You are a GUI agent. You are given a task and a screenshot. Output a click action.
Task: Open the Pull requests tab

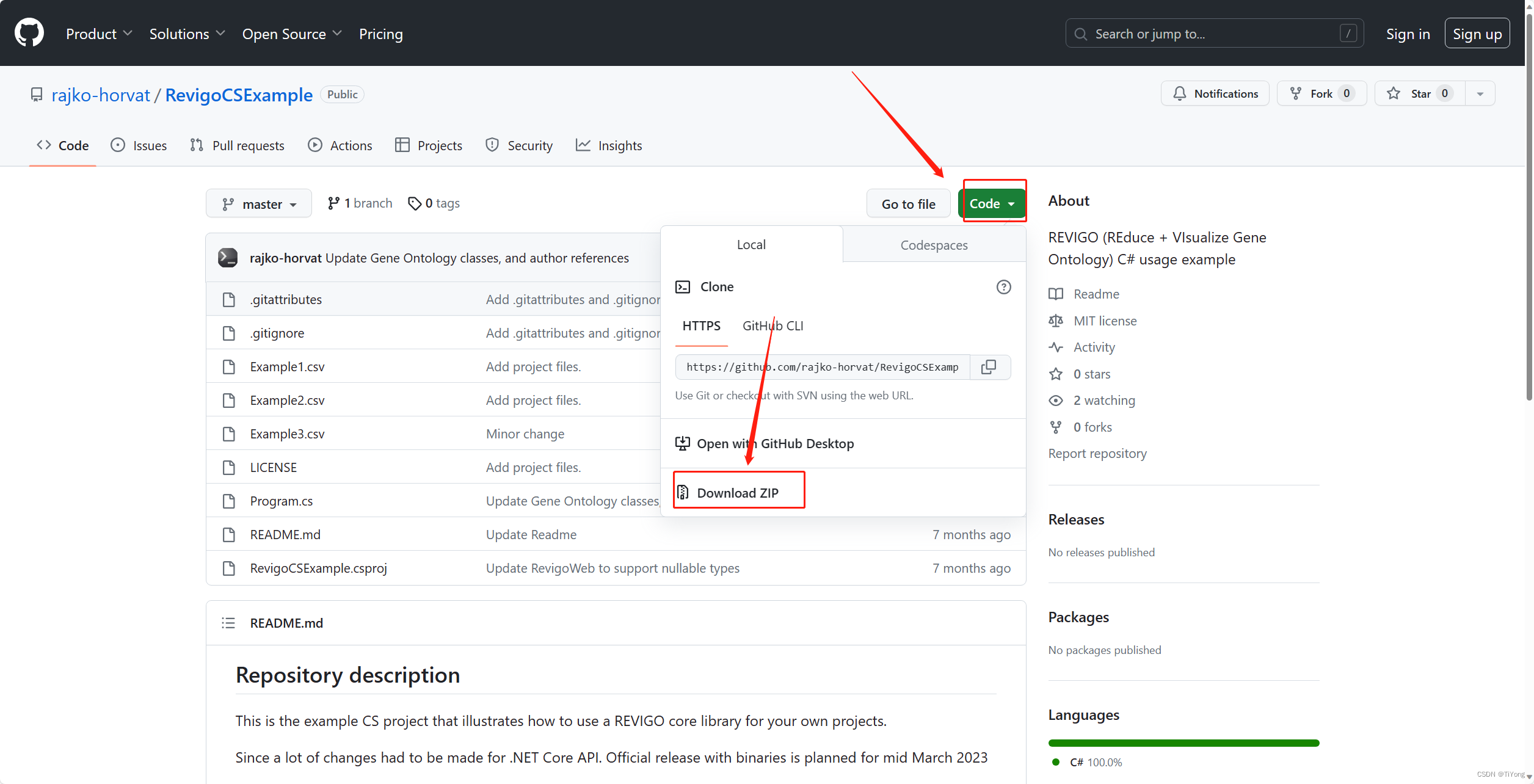238,145
